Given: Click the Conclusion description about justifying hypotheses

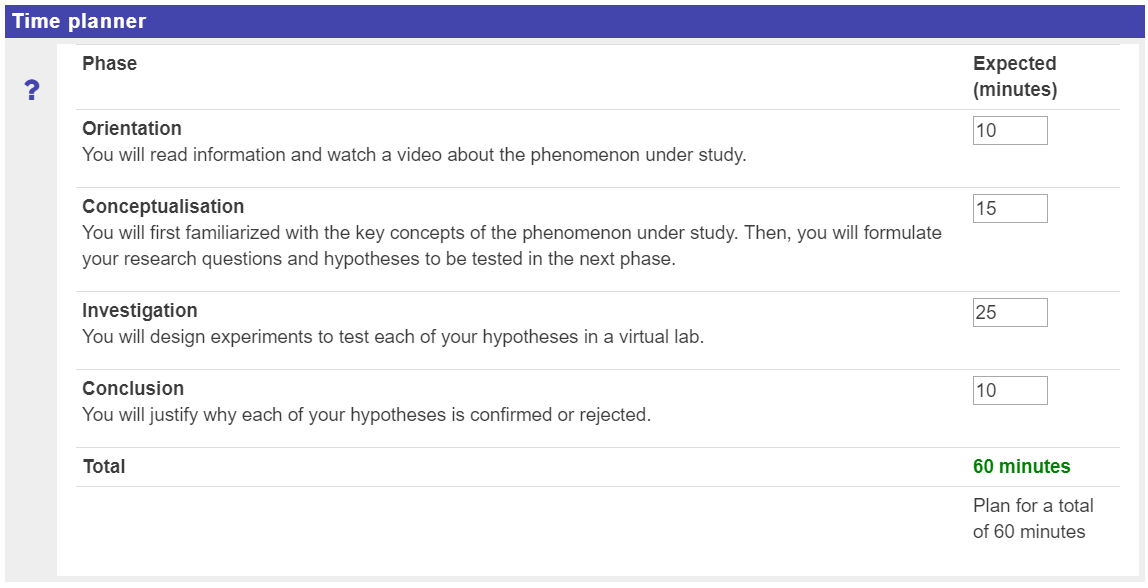Looking at the screenshot, I should [366, 415].
